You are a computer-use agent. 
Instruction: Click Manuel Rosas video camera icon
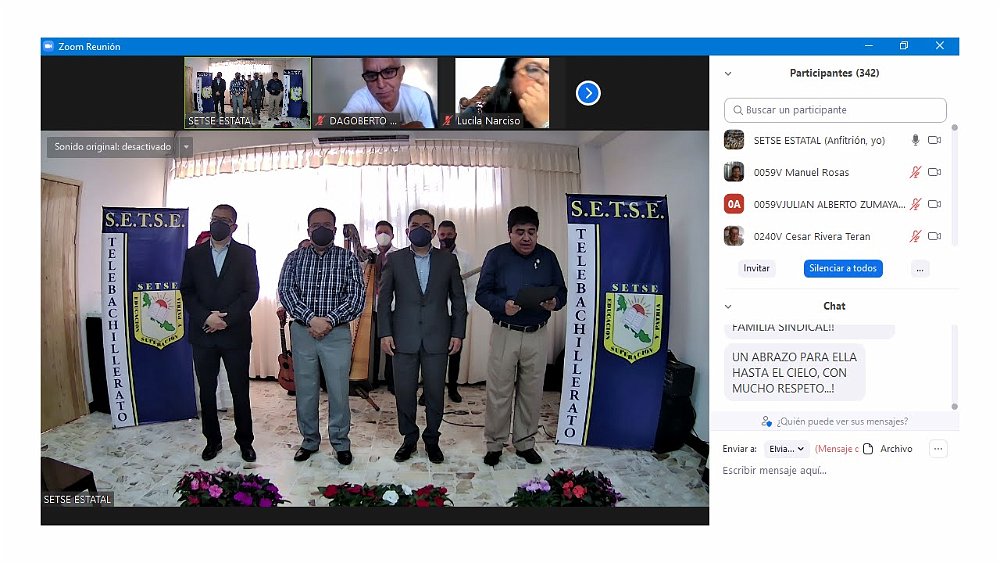935,173
